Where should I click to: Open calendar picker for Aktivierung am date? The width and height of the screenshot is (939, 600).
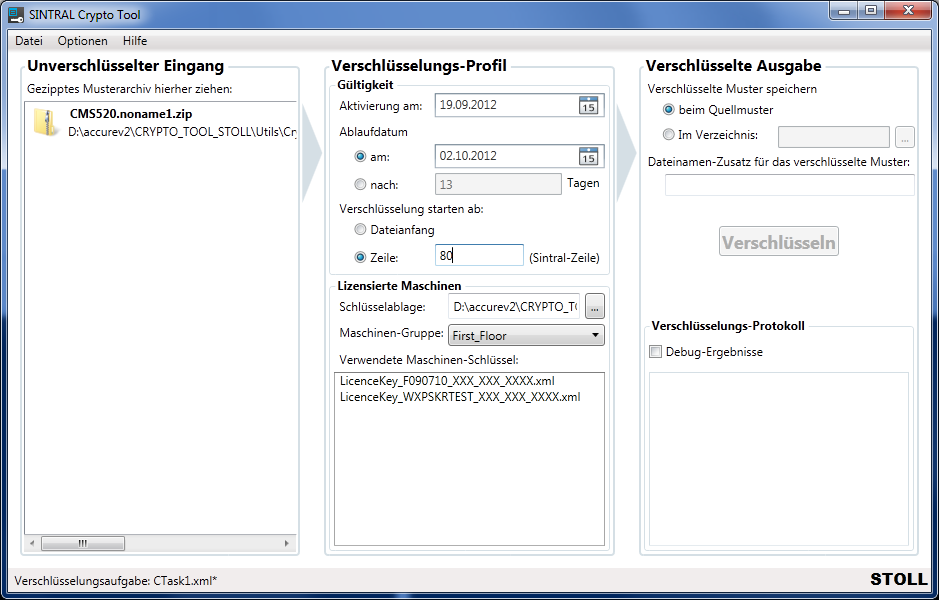click(588, 106)
